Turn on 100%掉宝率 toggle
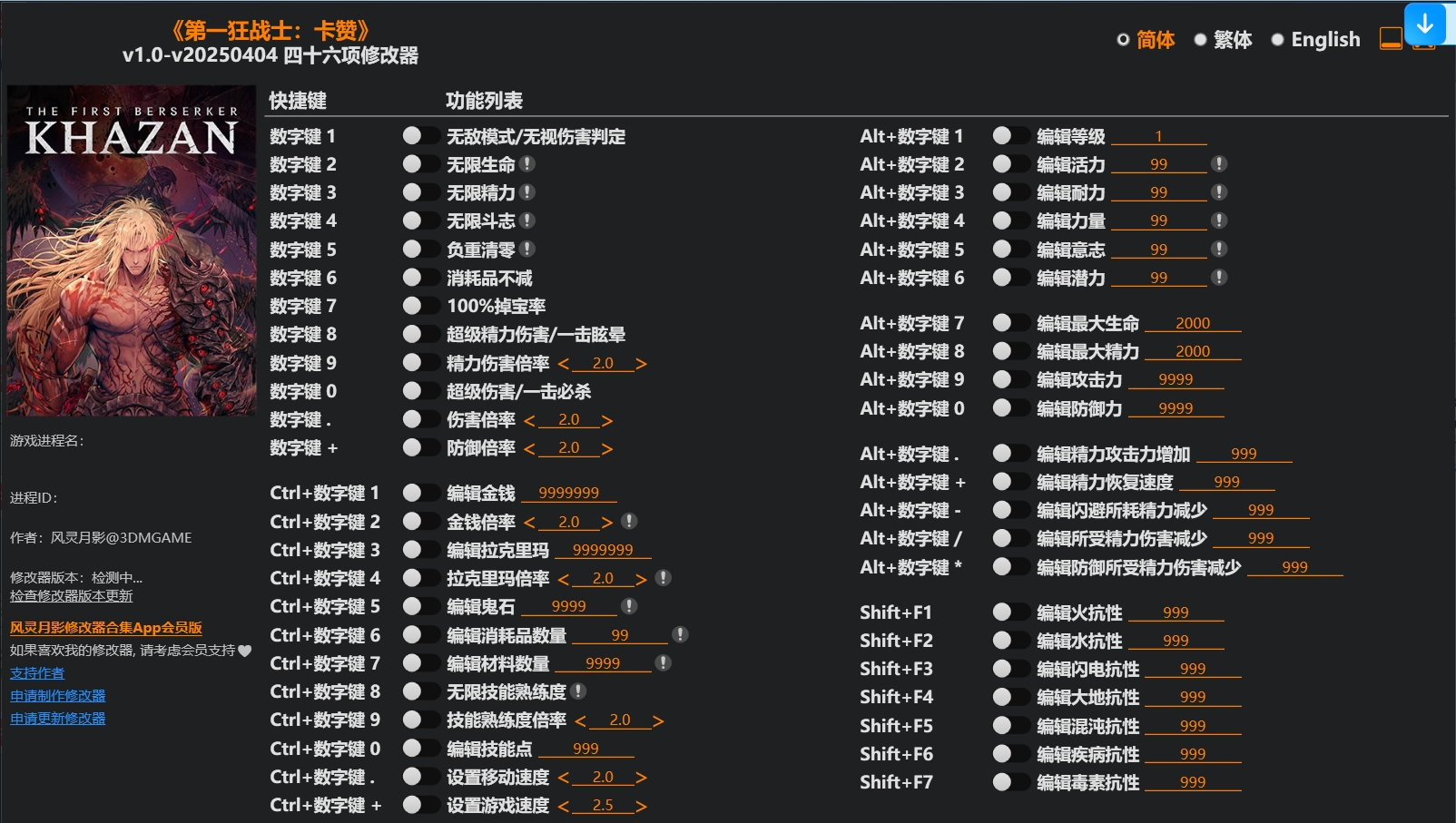 coord(420,306)
